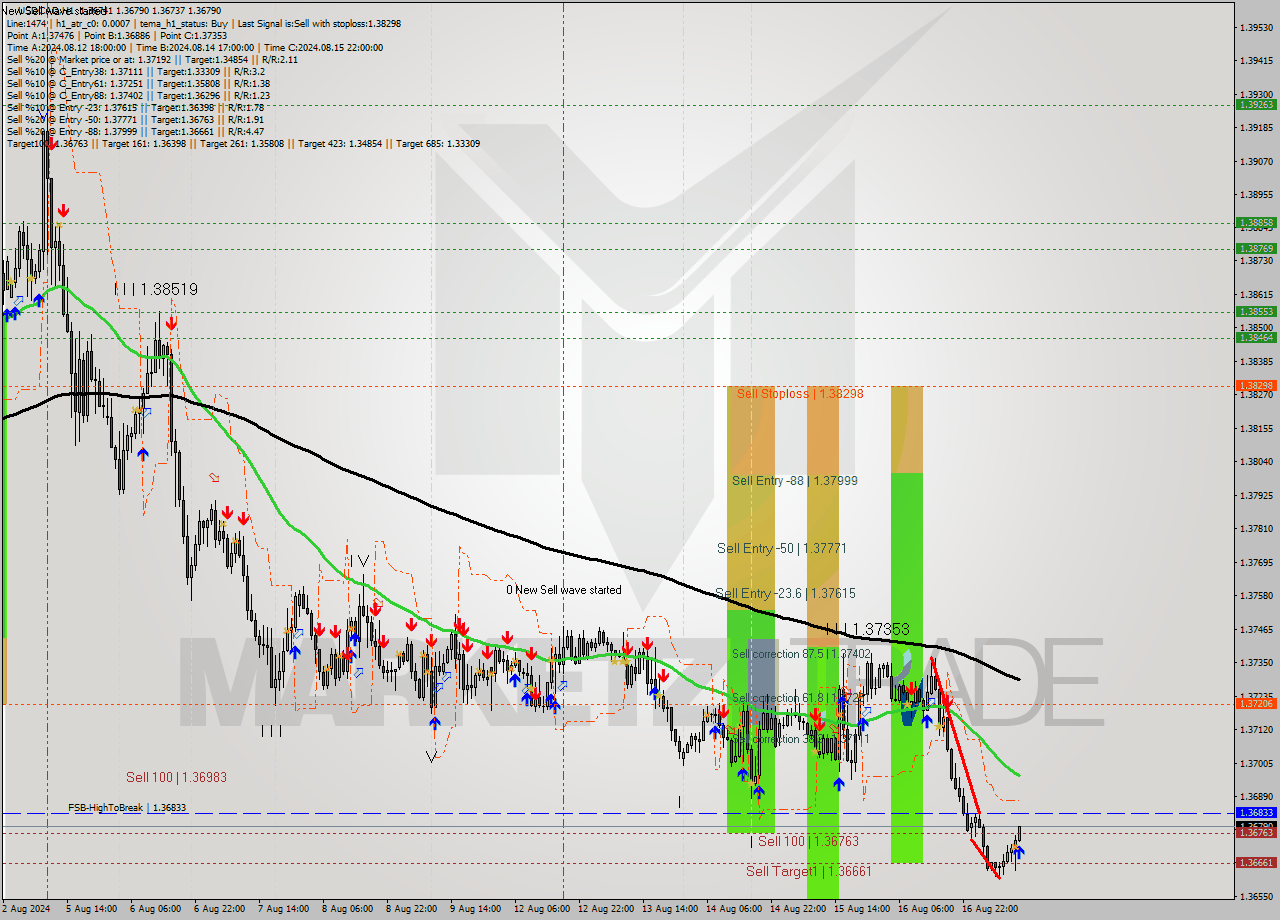Click red price tag 1.36661 on axis

[x=1256, y=862]
